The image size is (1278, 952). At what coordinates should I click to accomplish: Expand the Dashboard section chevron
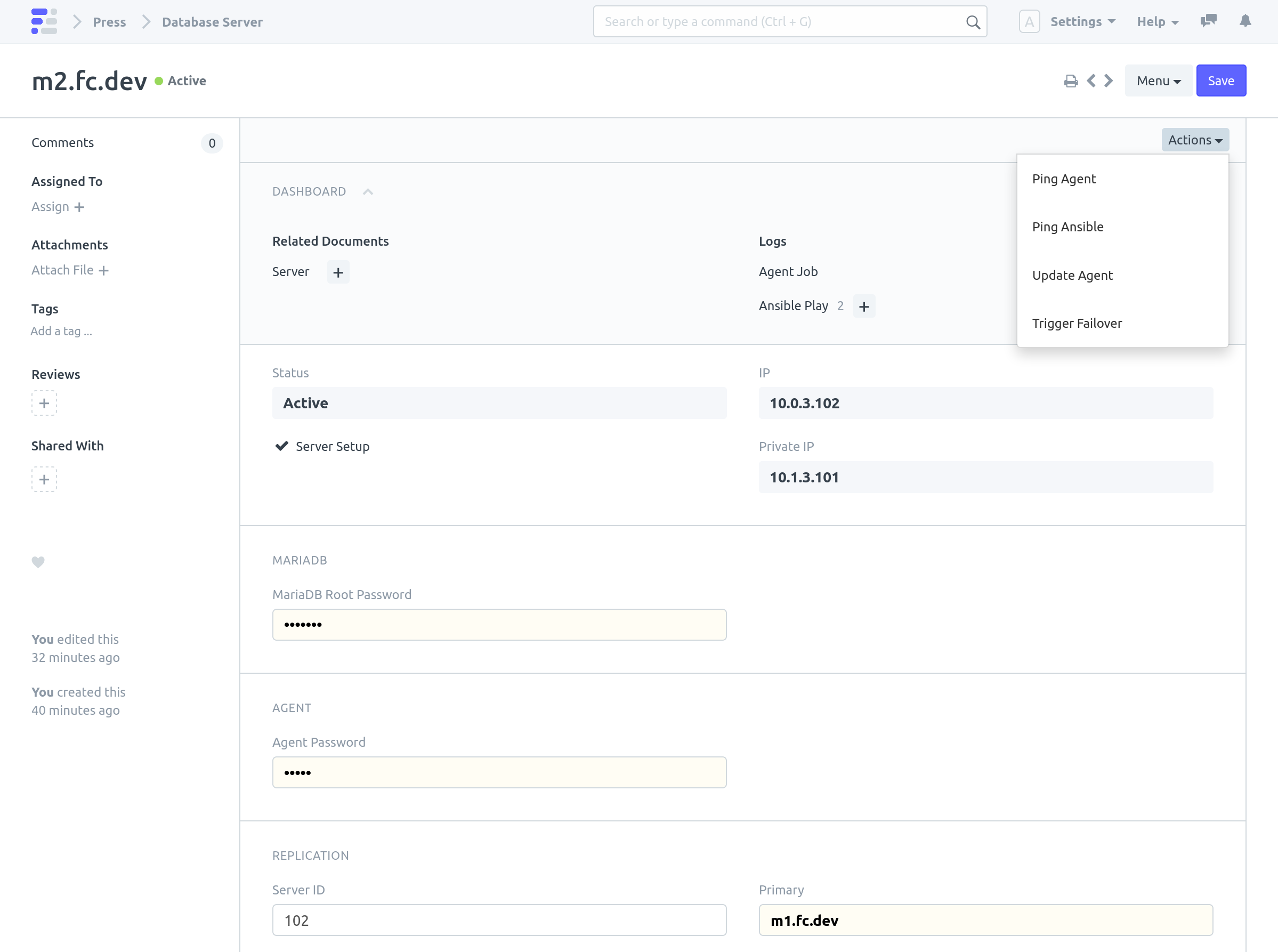click(x=368, y=191)
